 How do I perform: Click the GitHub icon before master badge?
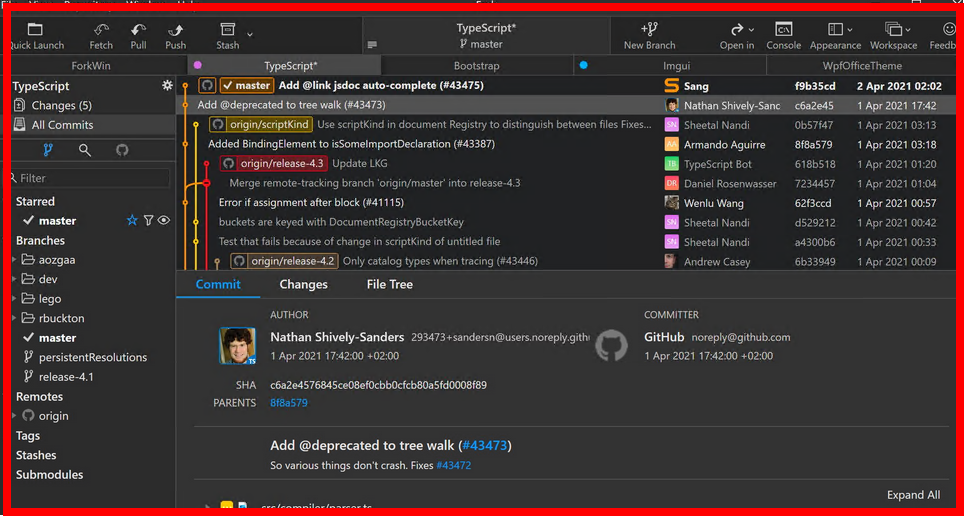click(x=207, y=85)
